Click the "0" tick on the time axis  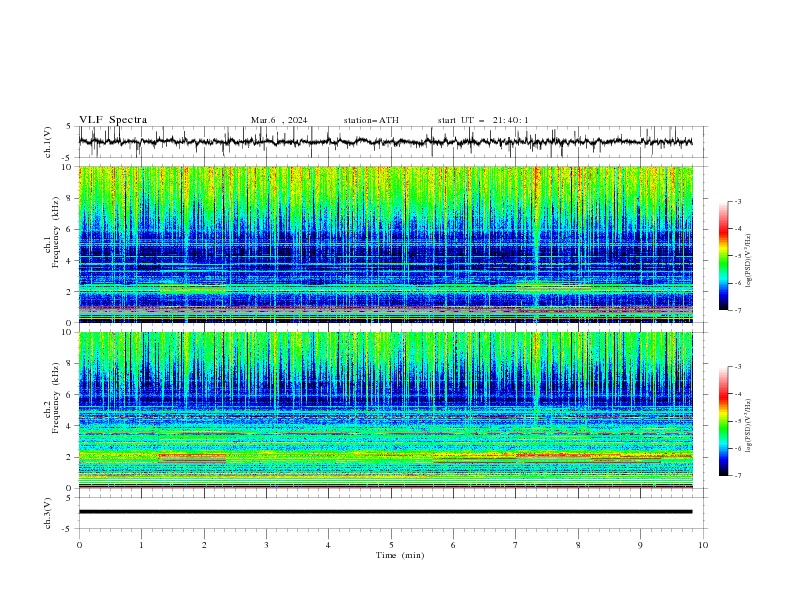point(79,545)
